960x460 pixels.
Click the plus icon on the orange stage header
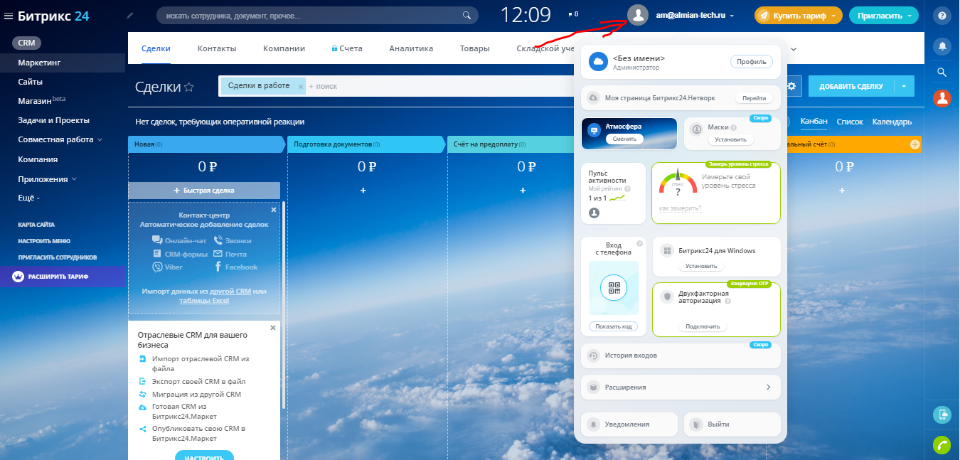pyautogui.click(x=915, y=145)
